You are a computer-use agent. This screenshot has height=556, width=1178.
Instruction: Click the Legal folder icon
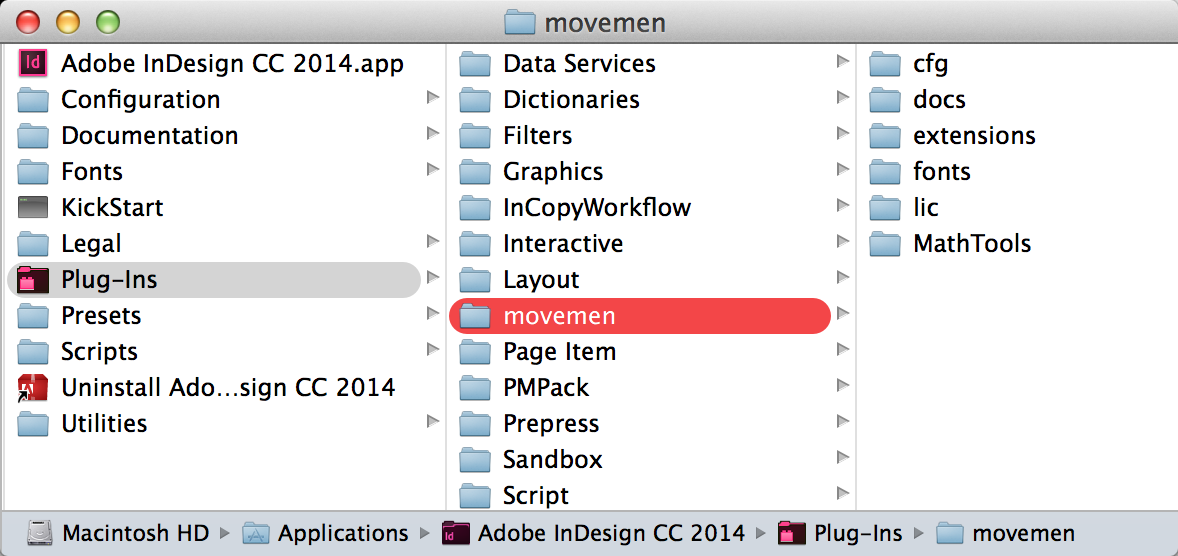pyautogui.click(x=32, y=243)
